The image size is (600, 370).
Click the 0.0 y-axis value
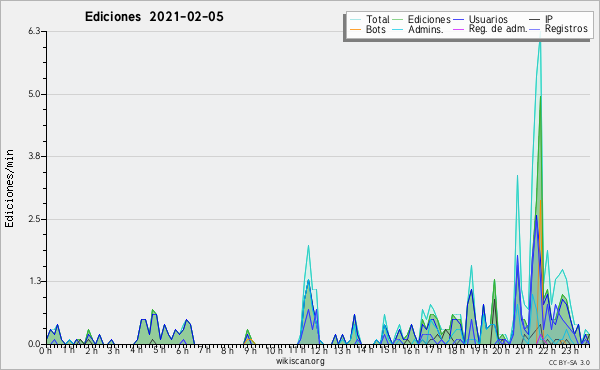34,344
